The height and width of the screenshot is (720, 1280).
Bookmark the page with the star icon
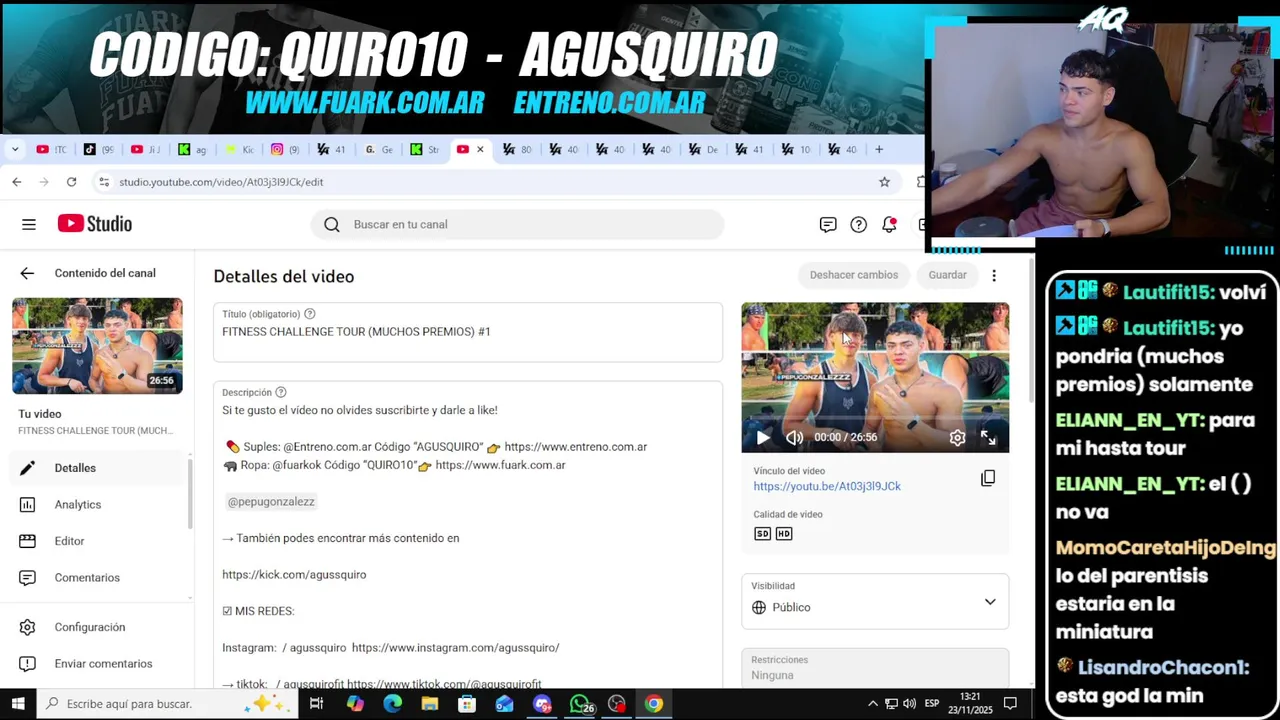point(884,182)
